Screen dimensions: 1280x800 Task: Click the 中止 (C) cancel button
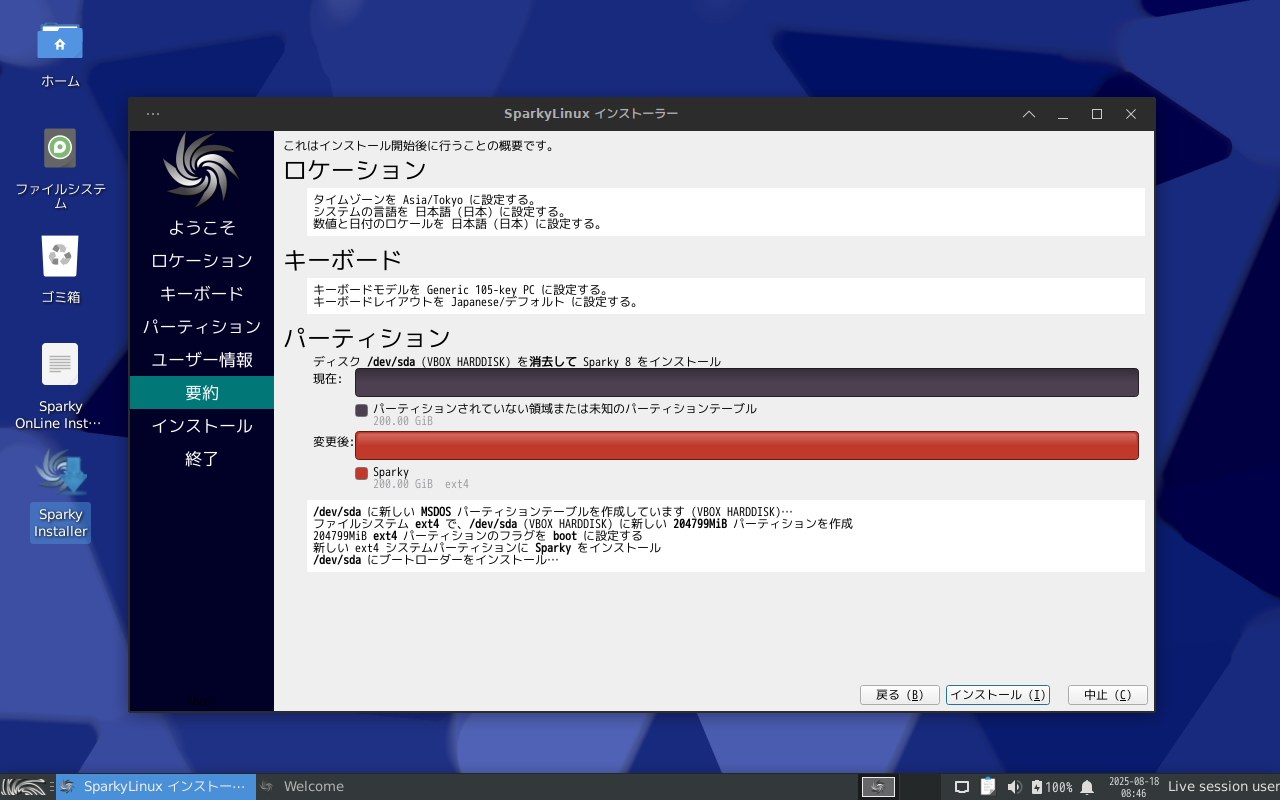[x=1107, y=695]
